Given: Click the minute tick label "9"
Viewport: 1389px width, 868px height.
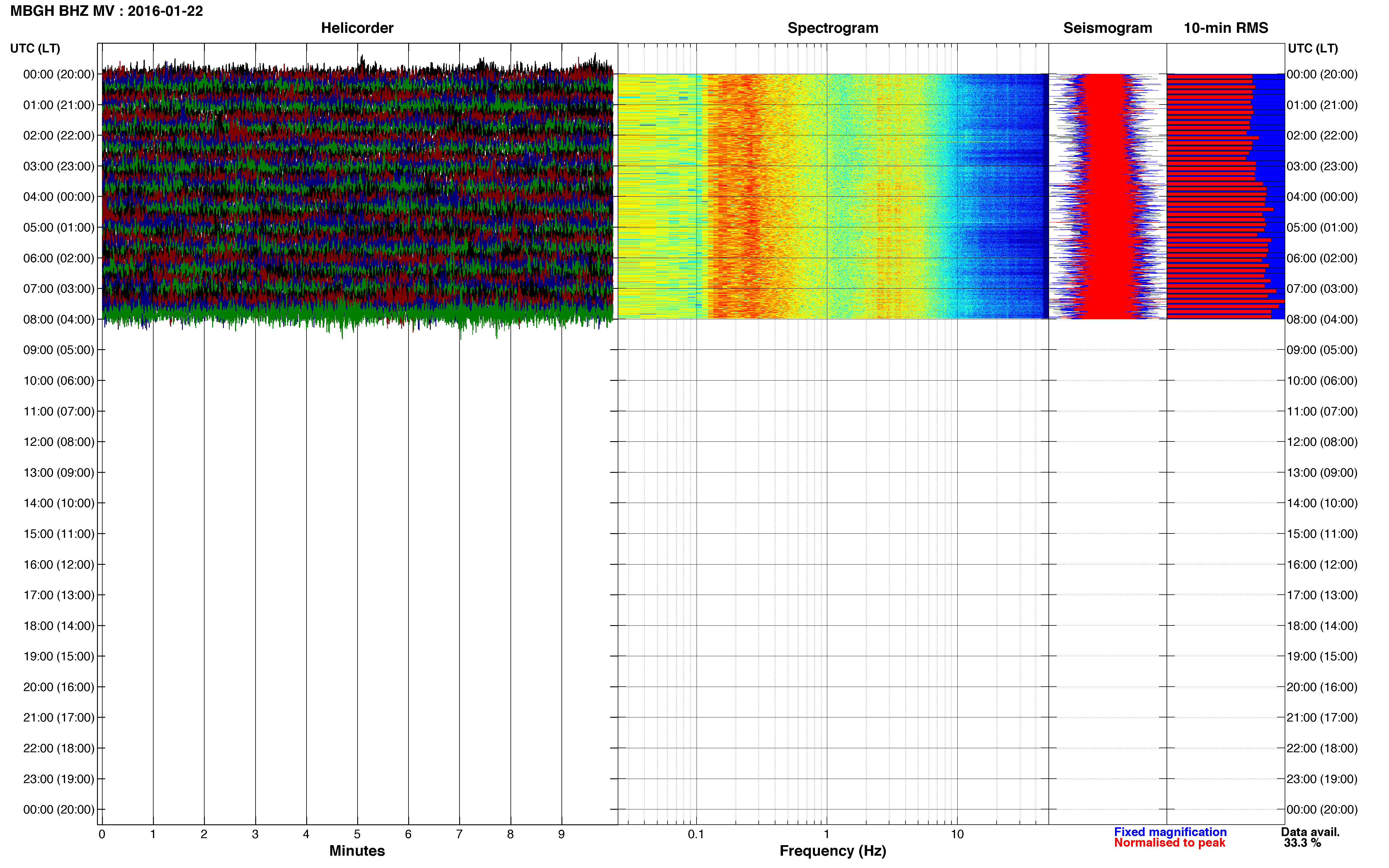Looking at the screenshot, I should coord(561,834).
